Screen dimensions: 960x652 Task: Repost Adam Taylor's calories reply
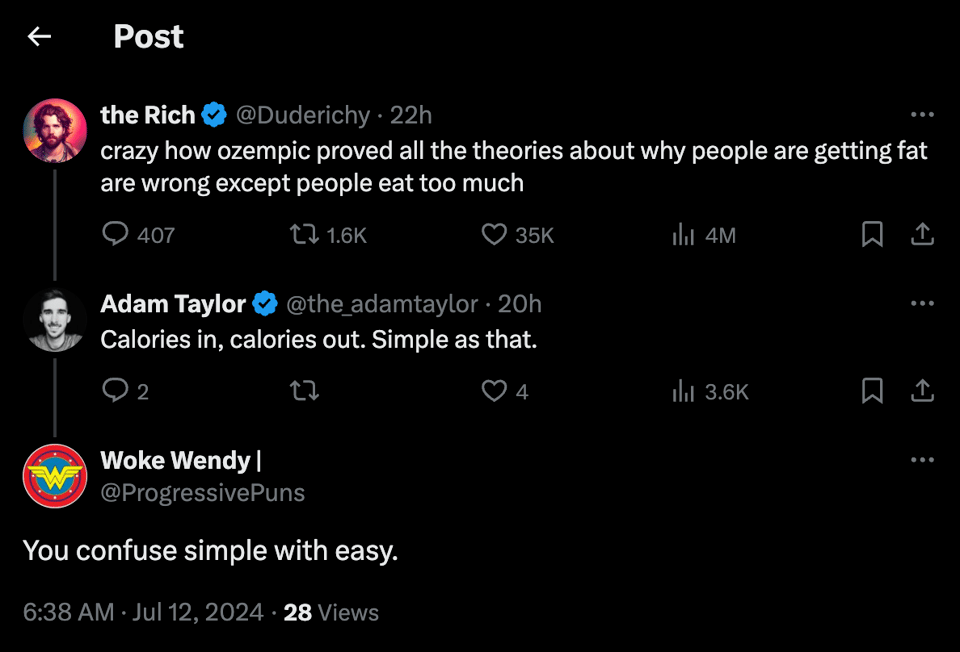pos(303,390)
